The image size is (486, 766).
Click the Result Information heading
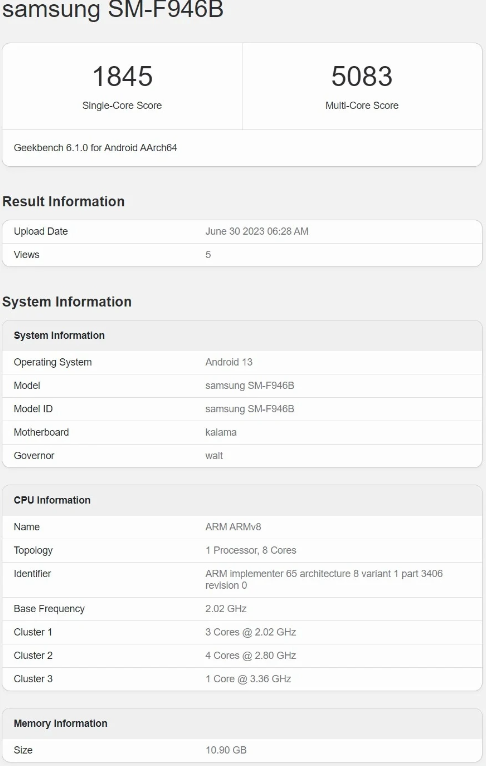pyautogui.click(x=63, y=201)
